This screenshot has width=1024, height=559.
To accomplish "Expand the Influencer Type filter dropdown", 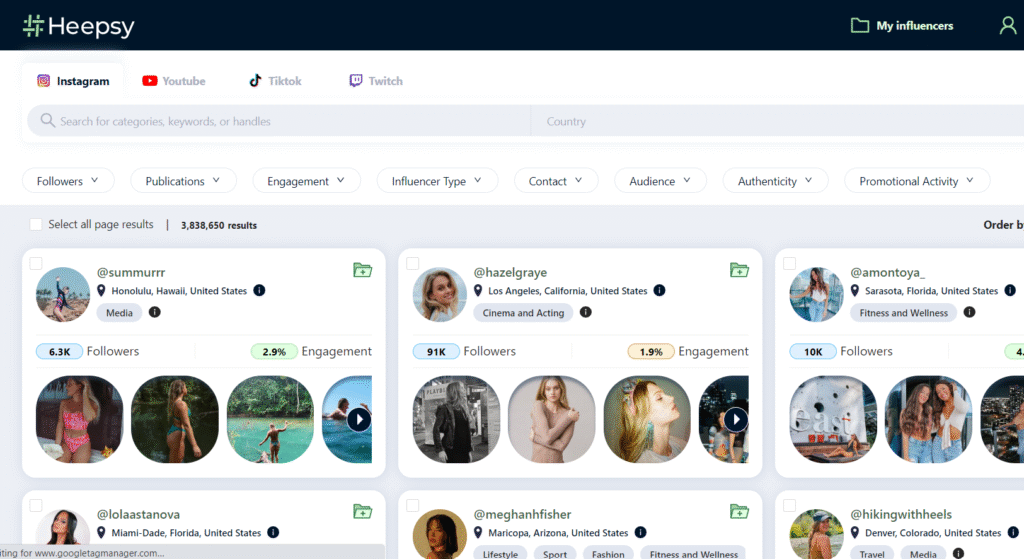I will (437, 181).
